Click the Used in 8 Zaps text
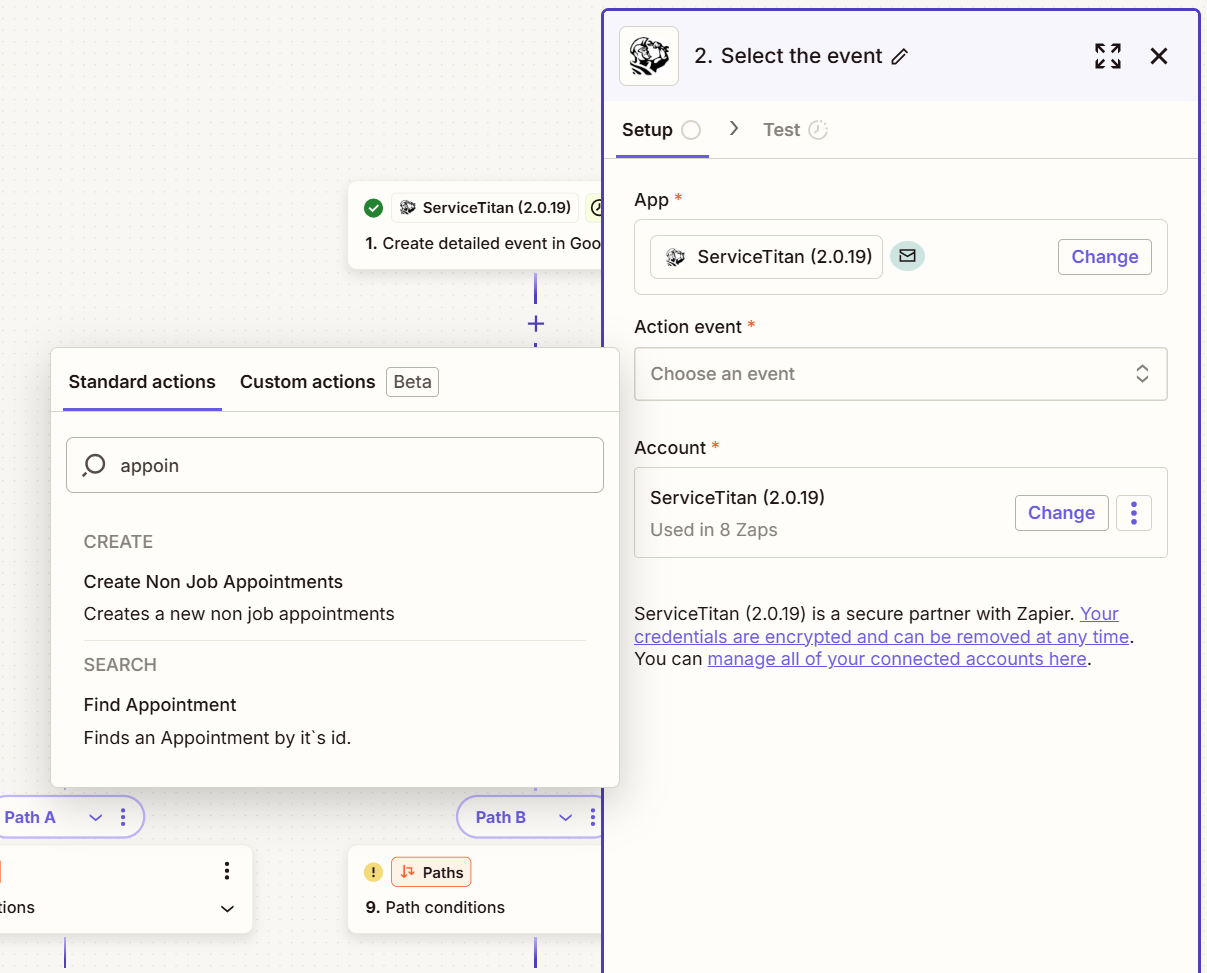Viewport: 1207px width, 973px height. [x=714, y=530]
